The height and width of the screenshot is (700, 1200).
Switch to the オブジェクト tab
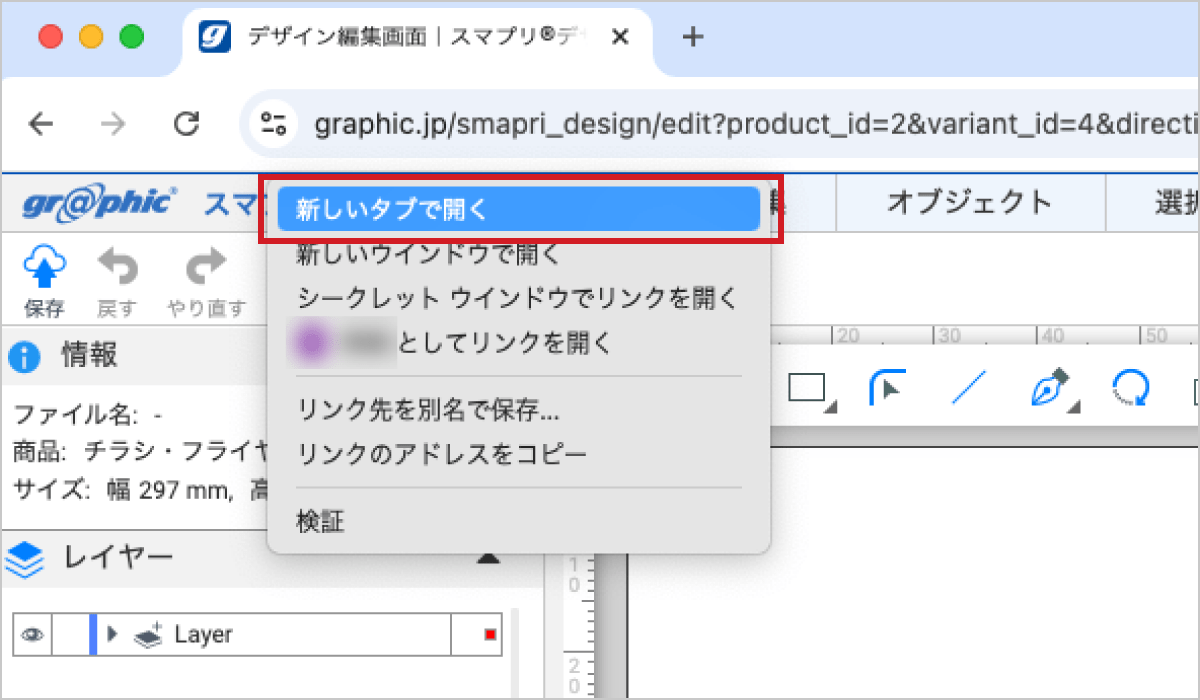[x=968, y=202]
